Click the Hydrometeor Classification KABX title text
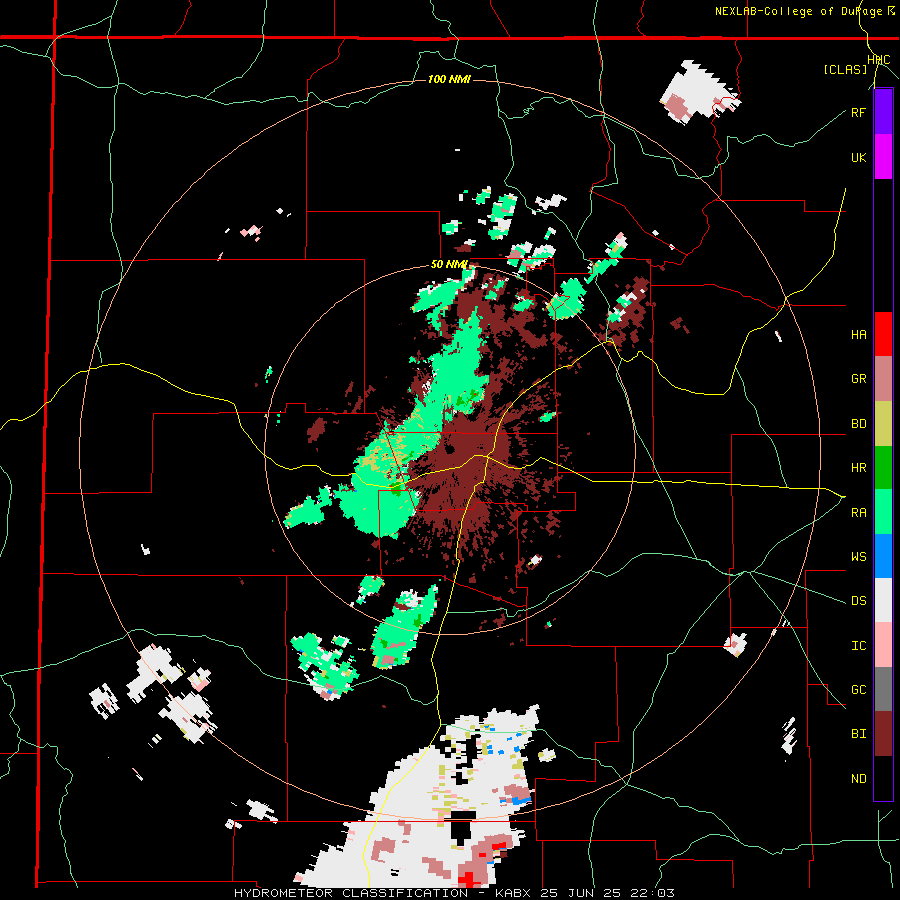 [x=454, y=893]
